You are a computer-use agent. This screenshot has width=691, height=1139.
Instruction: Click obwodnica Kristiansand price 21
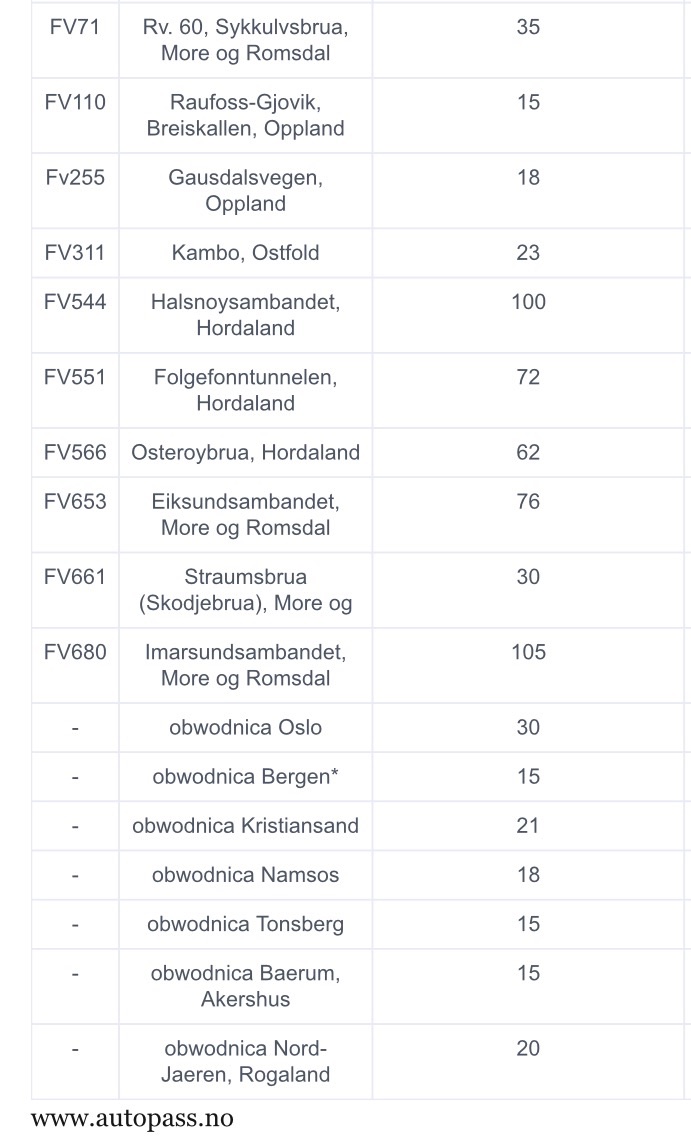click(x=528, y=826)
